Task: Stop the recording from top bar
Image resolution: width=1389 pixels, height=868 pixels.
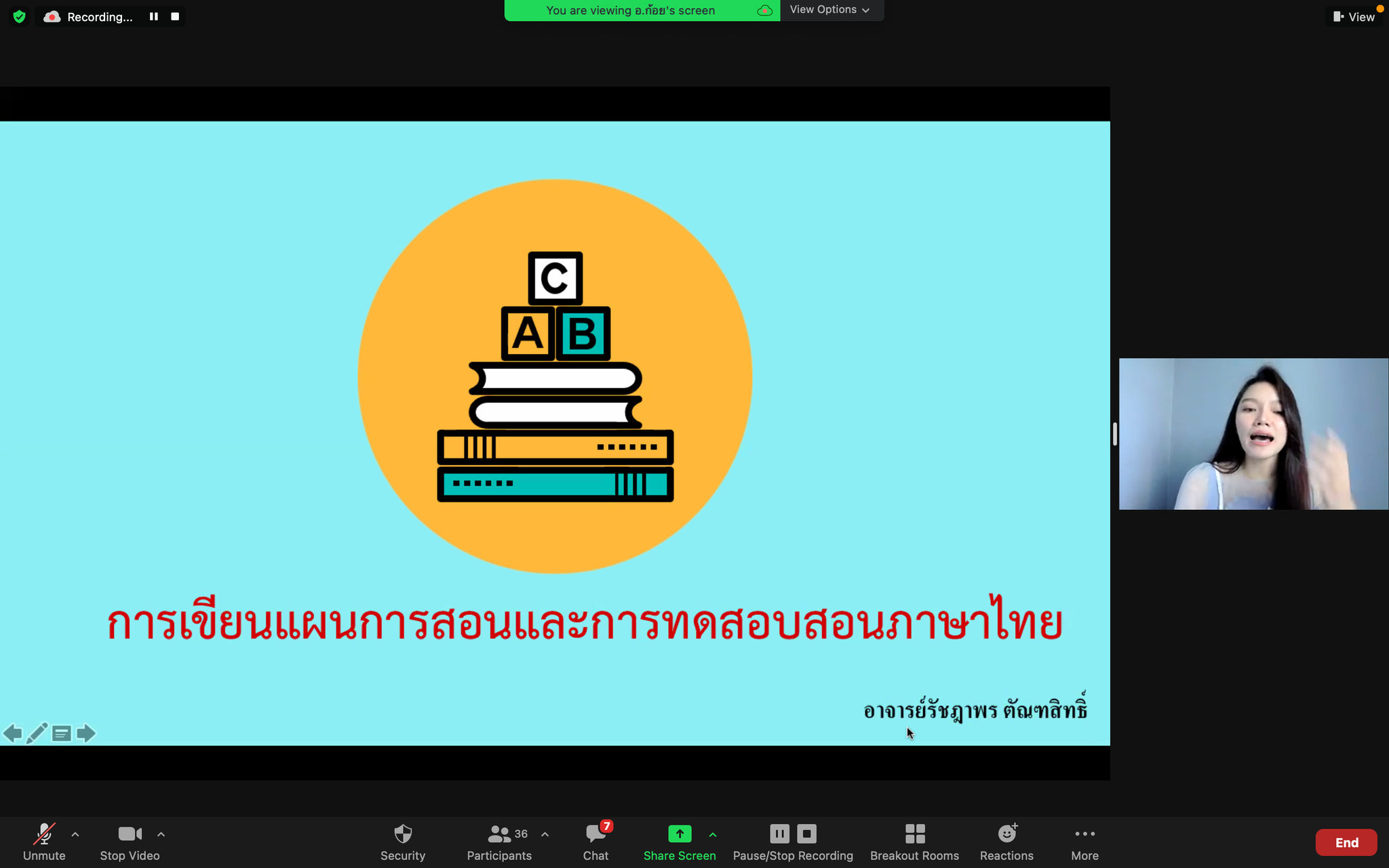Action: click(x=175, y=16)
